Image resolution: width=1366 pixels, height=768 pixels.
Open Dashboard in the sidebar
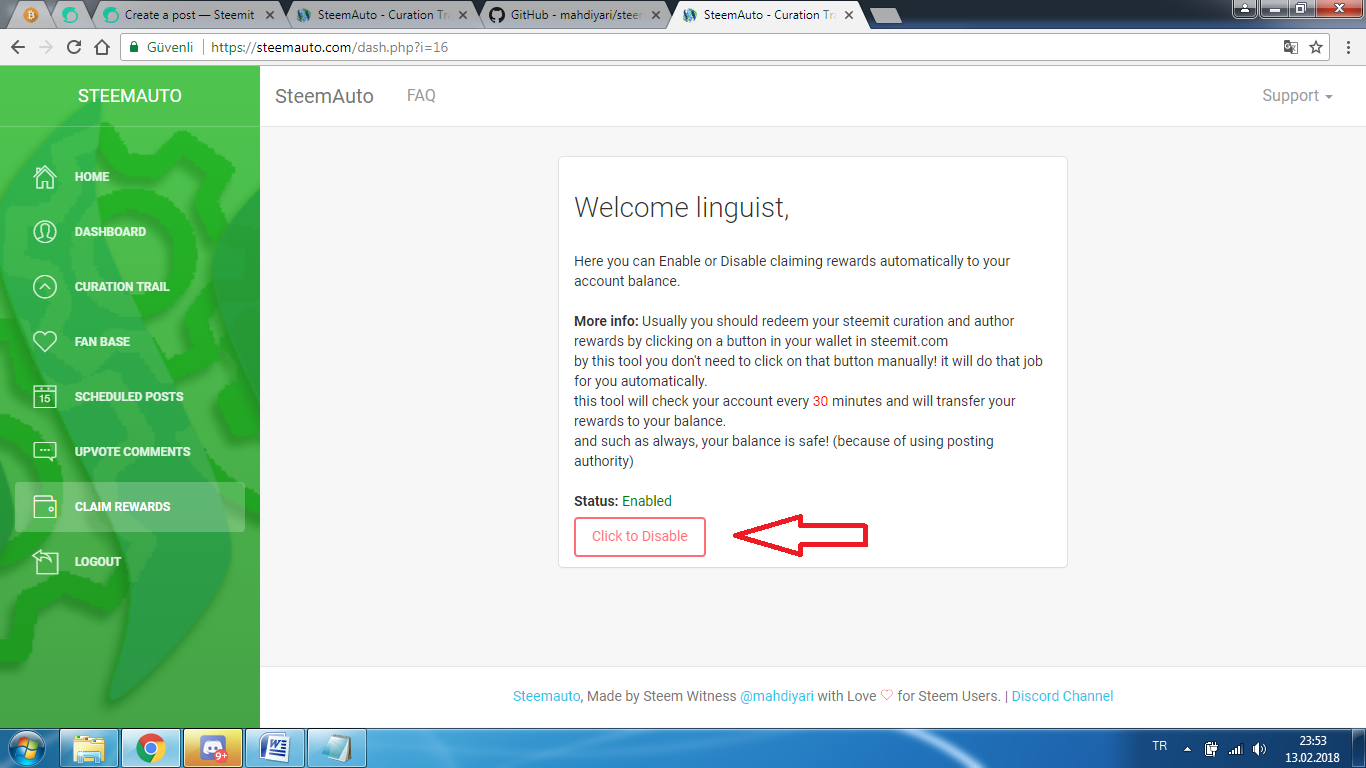click(x=130, y=232)
